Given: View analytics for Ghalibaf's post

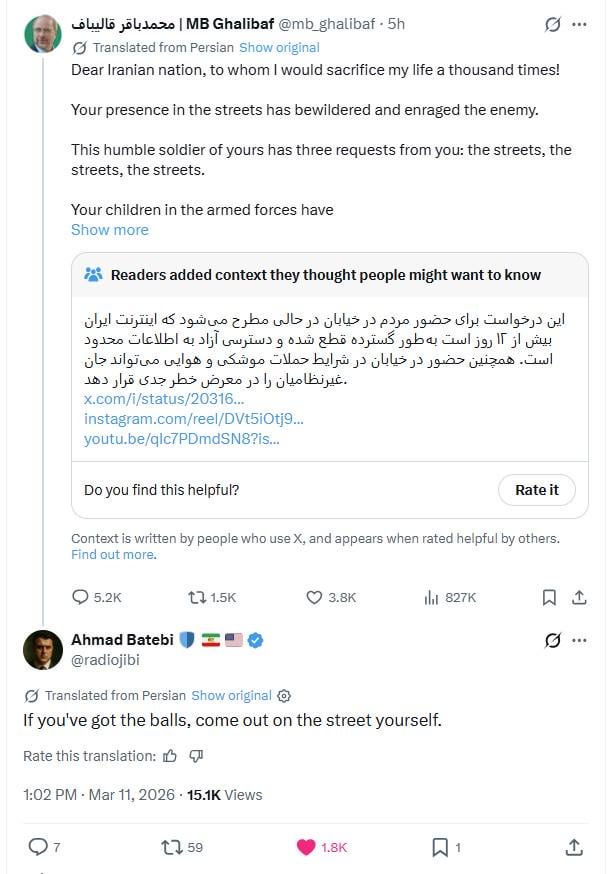Looking at the screenshot, I should [x=431, y=597].
